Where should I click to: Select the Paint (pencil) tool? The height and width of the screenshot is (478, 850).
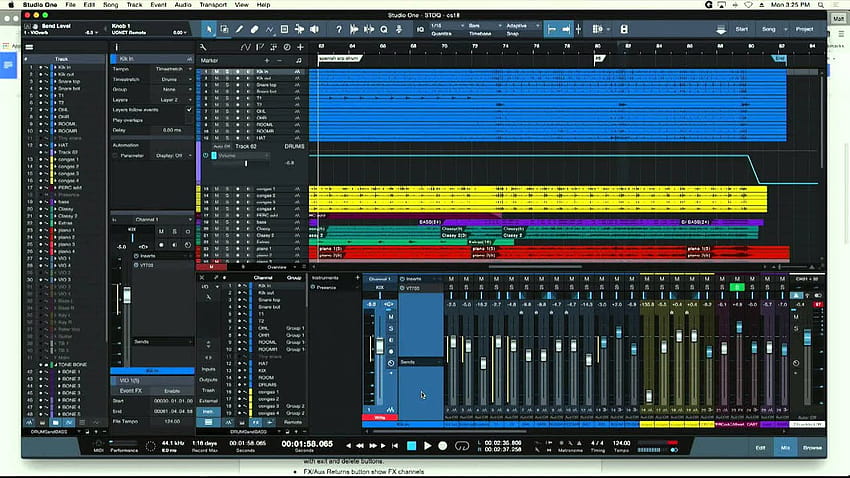point(239,29)
